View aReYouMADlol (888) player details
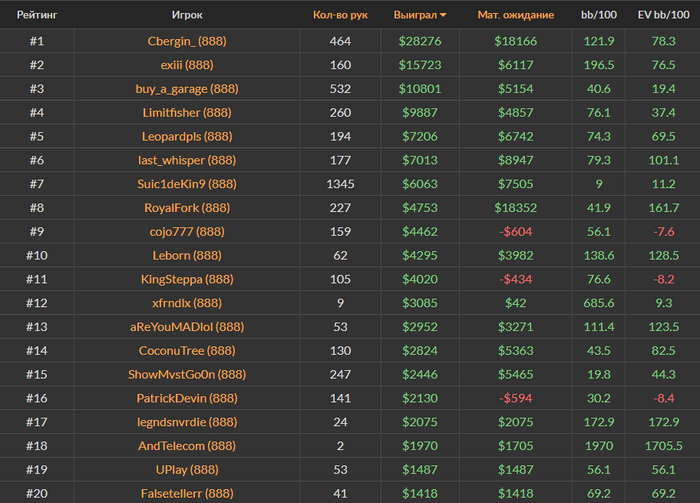 (x=186, y=327)
